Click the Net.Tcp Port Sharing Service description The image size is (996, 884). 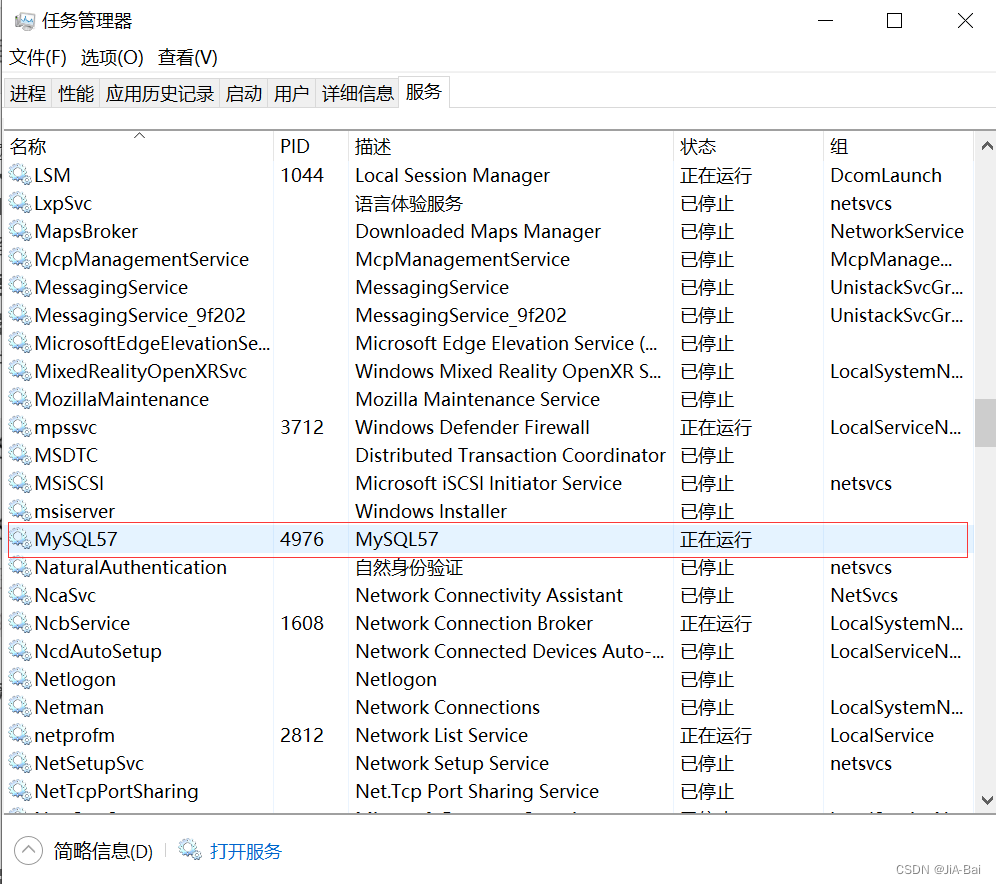[x=477, y=791]
